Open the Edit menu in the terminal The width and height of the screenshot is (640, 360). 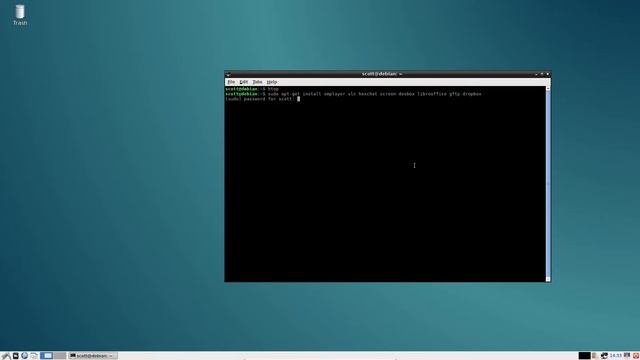coord(244,82)
